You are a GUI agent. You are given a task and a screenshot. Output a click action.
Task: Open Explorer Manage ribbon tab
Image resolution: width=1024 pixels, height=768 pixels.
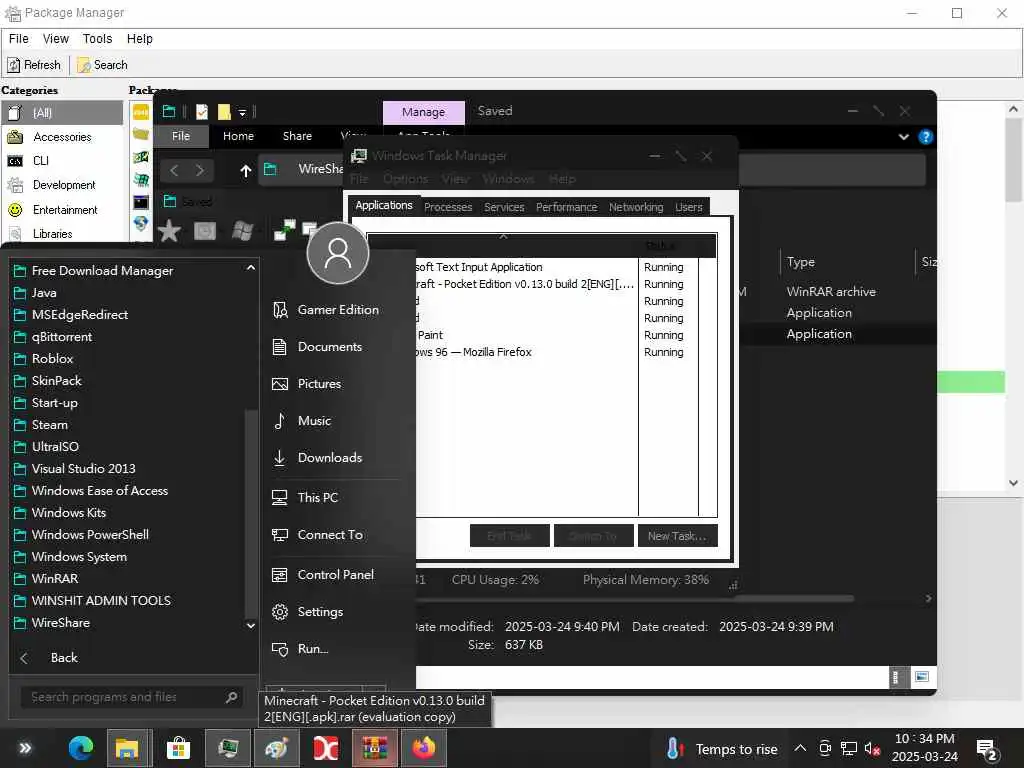click(423, 112)
